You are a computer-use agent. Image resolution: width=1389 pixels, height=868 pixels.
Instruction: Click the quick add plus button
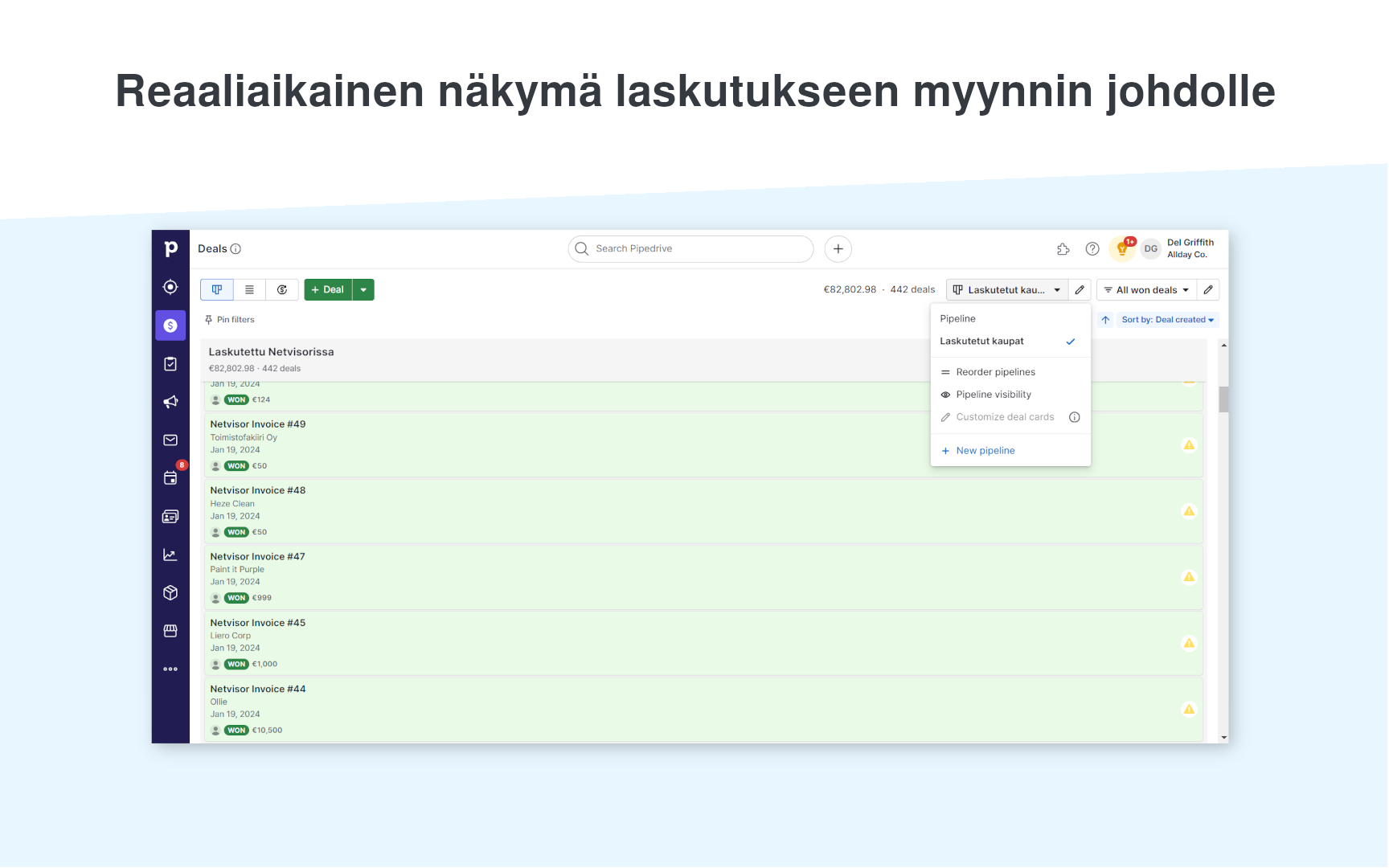pos(838,249)
